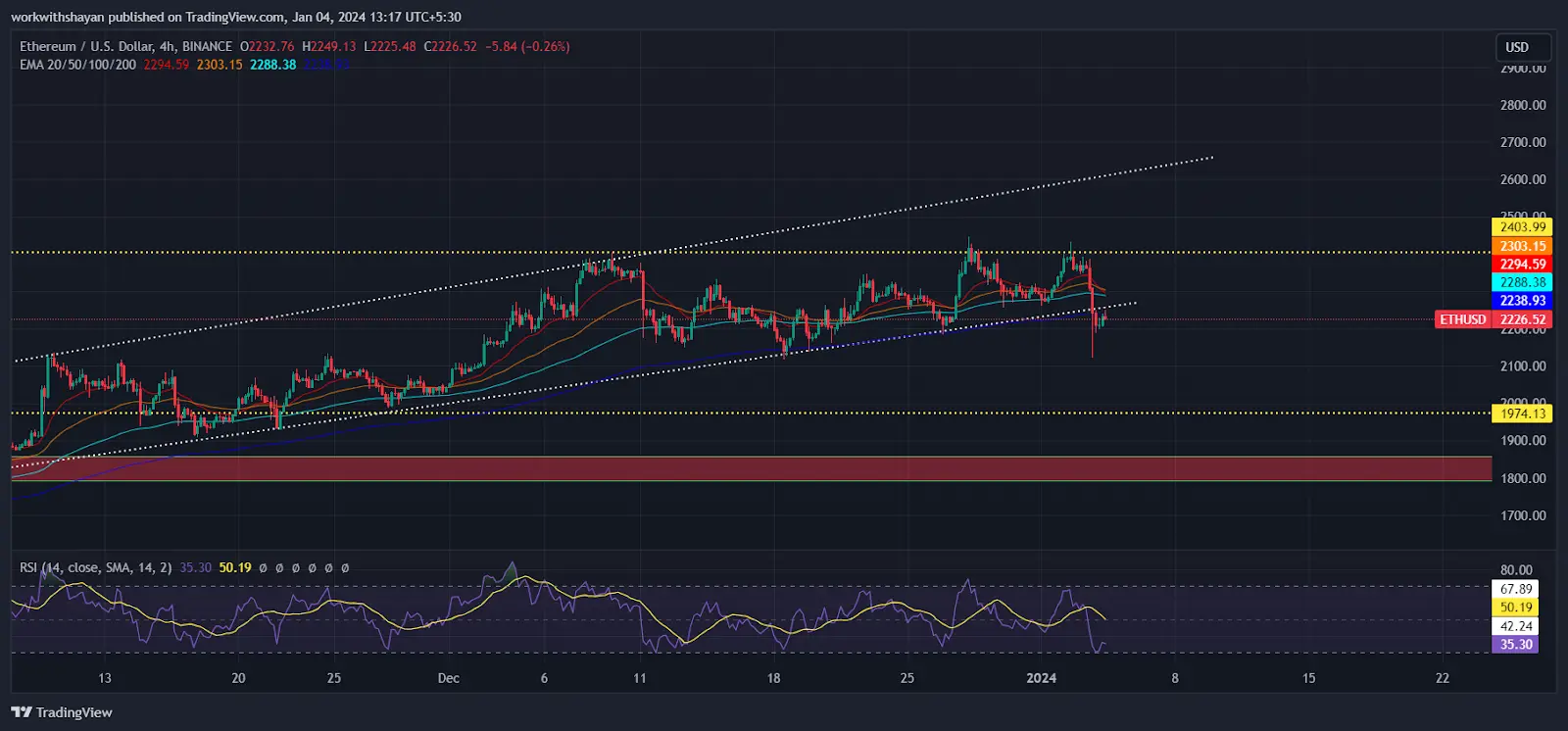Click the orange 2303.15 price scale tag
The image size is (1568, 731).
click(x=1522, y=246)
